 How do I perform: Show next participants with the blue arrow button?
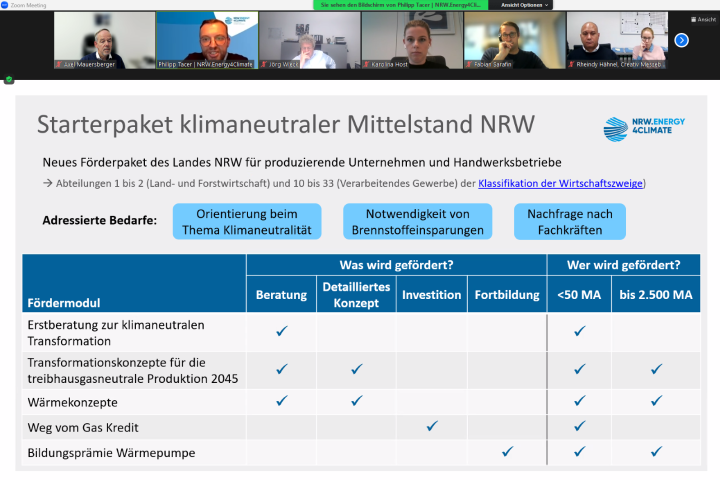[x=681, y=40]
